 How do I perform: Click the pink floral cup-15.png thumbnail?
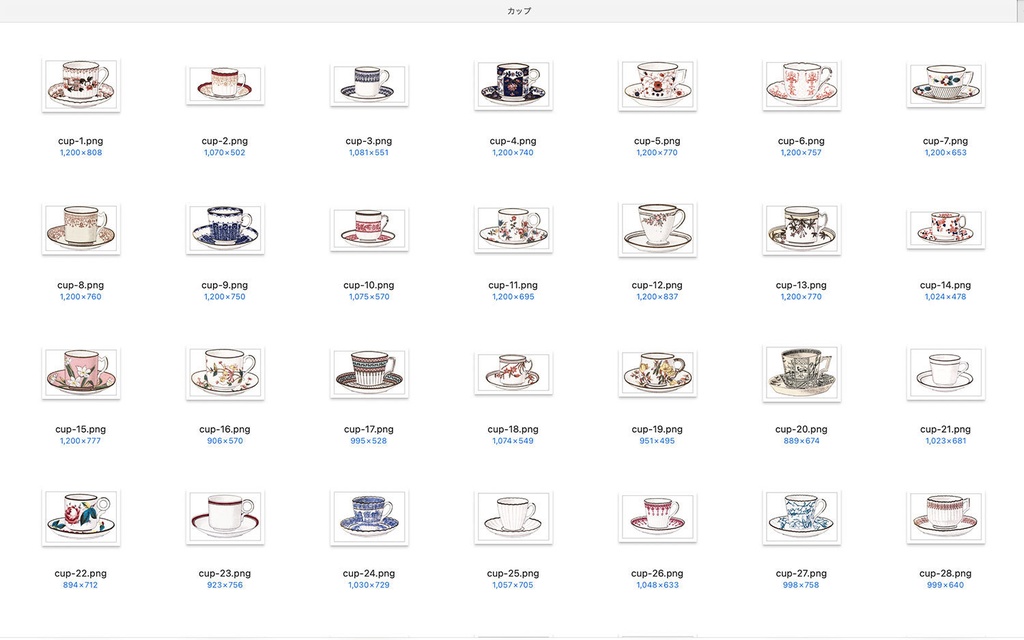coord(81,373)
